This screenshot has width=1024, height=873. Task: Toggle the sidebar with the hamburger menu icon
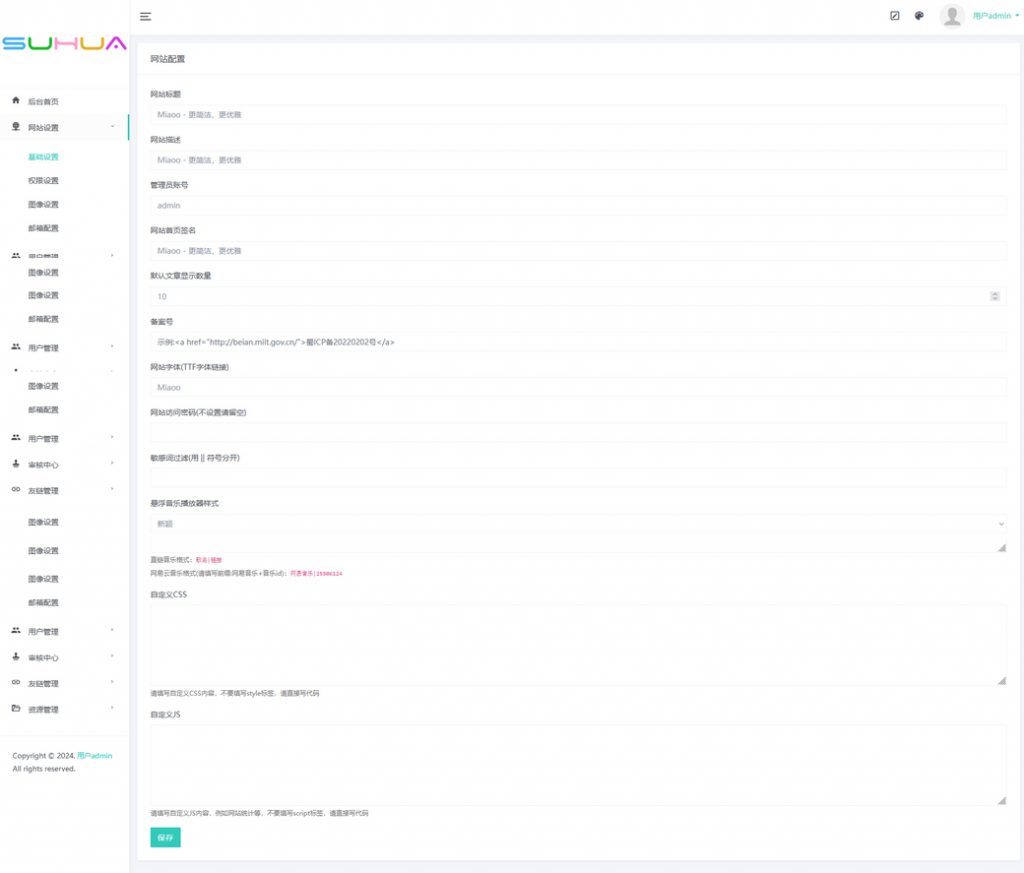[145, 16]
